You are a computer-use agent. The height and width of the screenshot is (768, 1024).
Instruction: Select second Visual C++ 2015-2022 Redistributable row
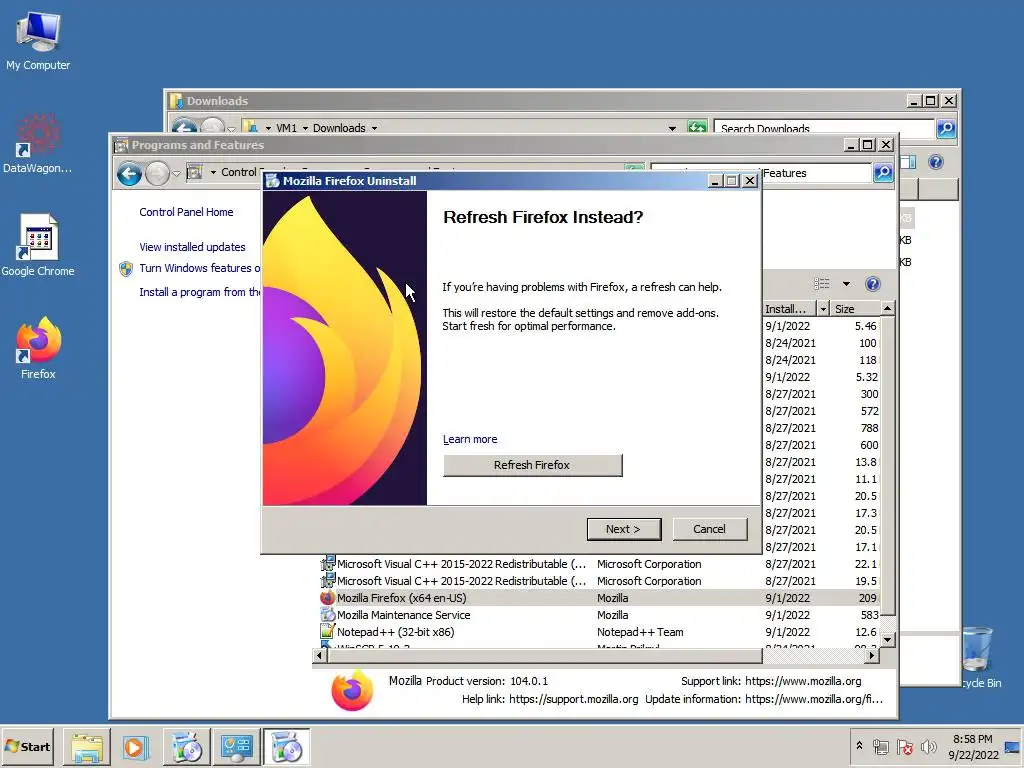point(598,581)
